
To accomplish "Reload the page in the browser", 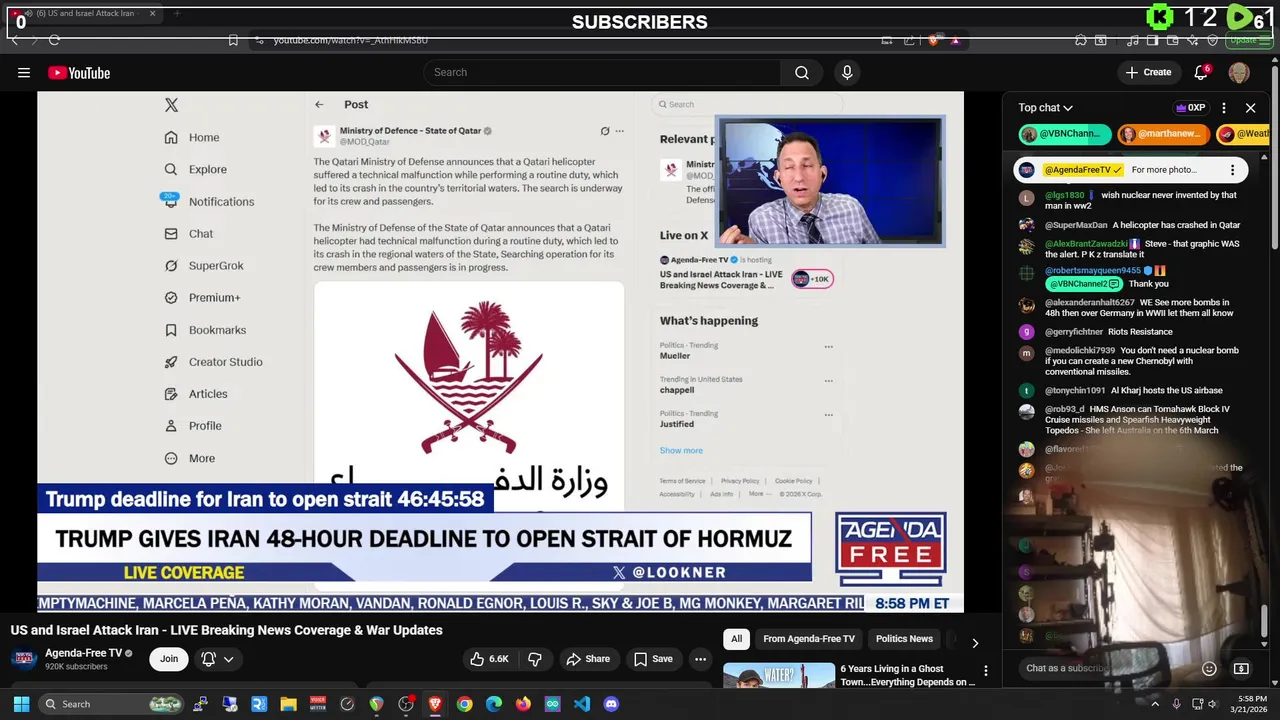I will click(54, 40).
